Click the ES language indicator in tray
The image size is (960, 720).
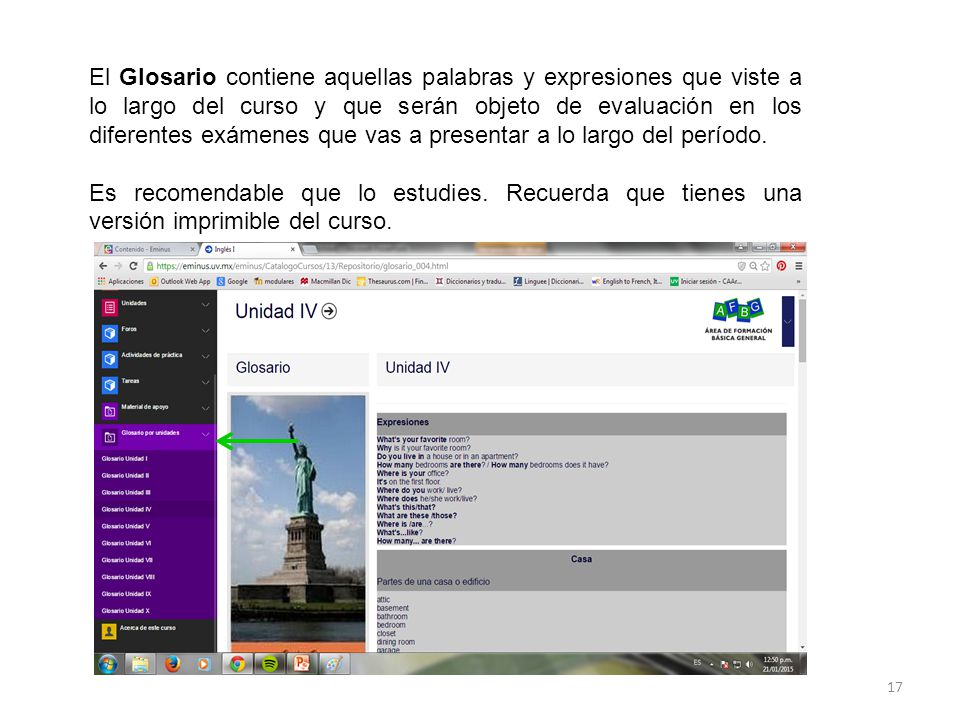(697, 663)
